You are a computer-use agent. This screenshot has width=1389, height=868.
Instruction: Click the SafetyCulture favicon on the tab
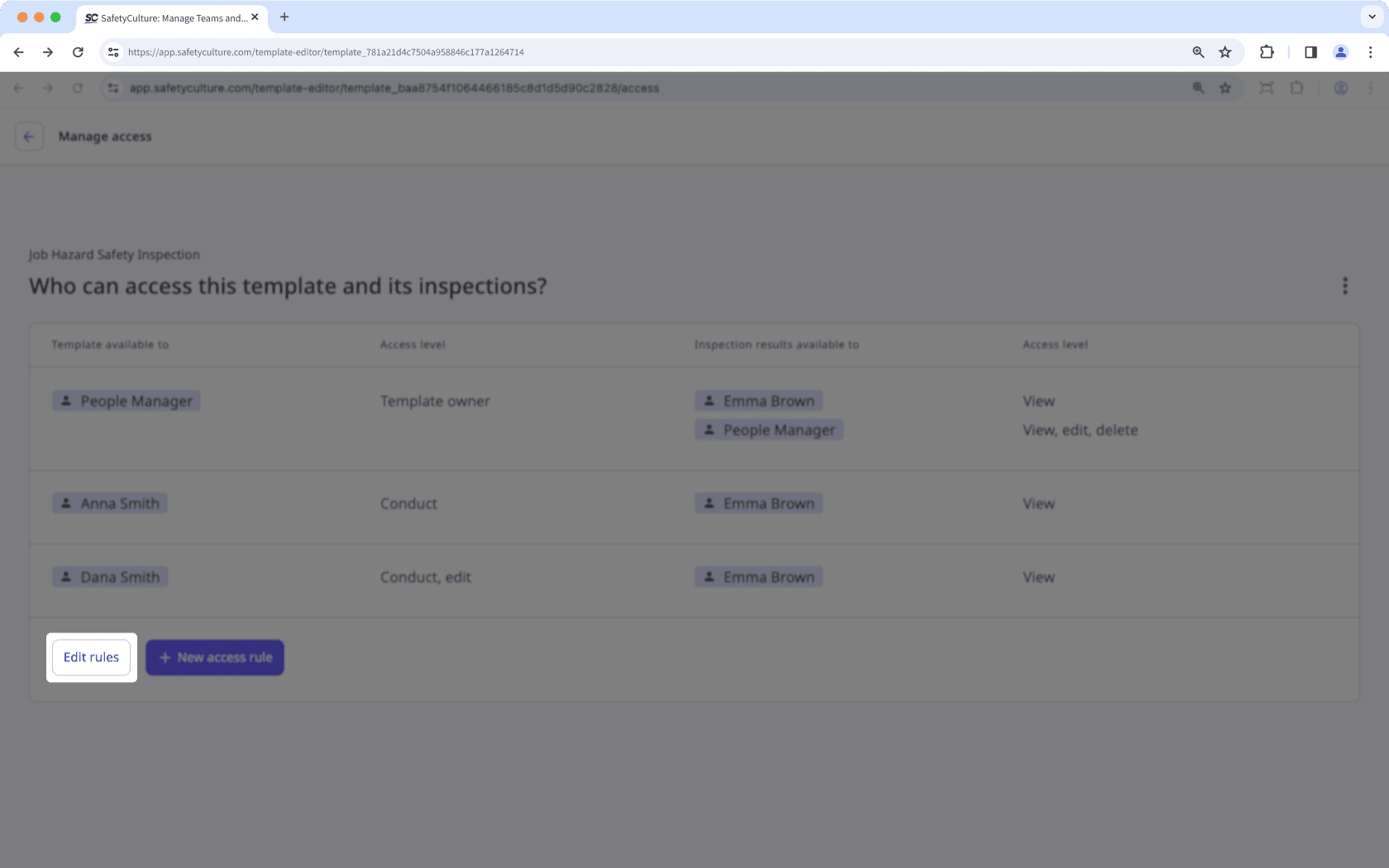coord(91,17)
